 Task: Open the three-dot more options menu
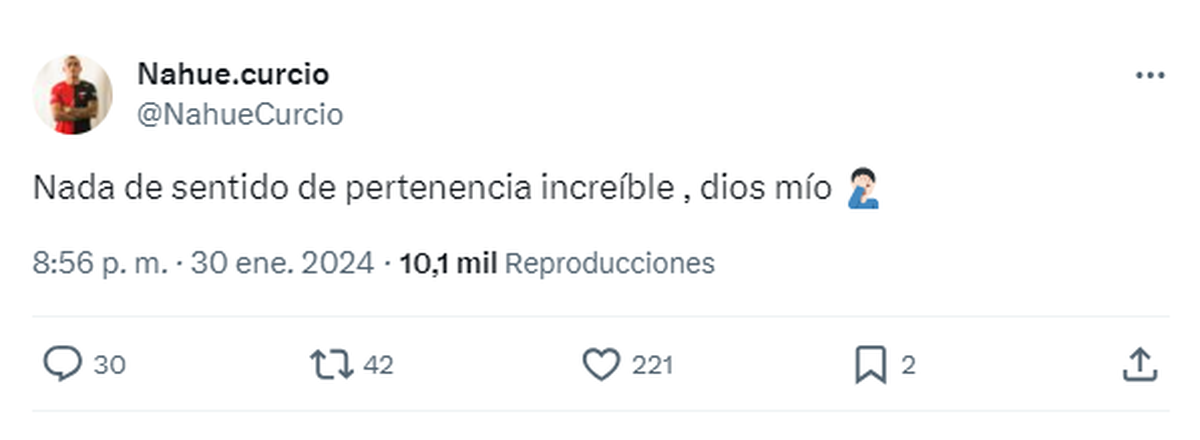(1150, 76)
